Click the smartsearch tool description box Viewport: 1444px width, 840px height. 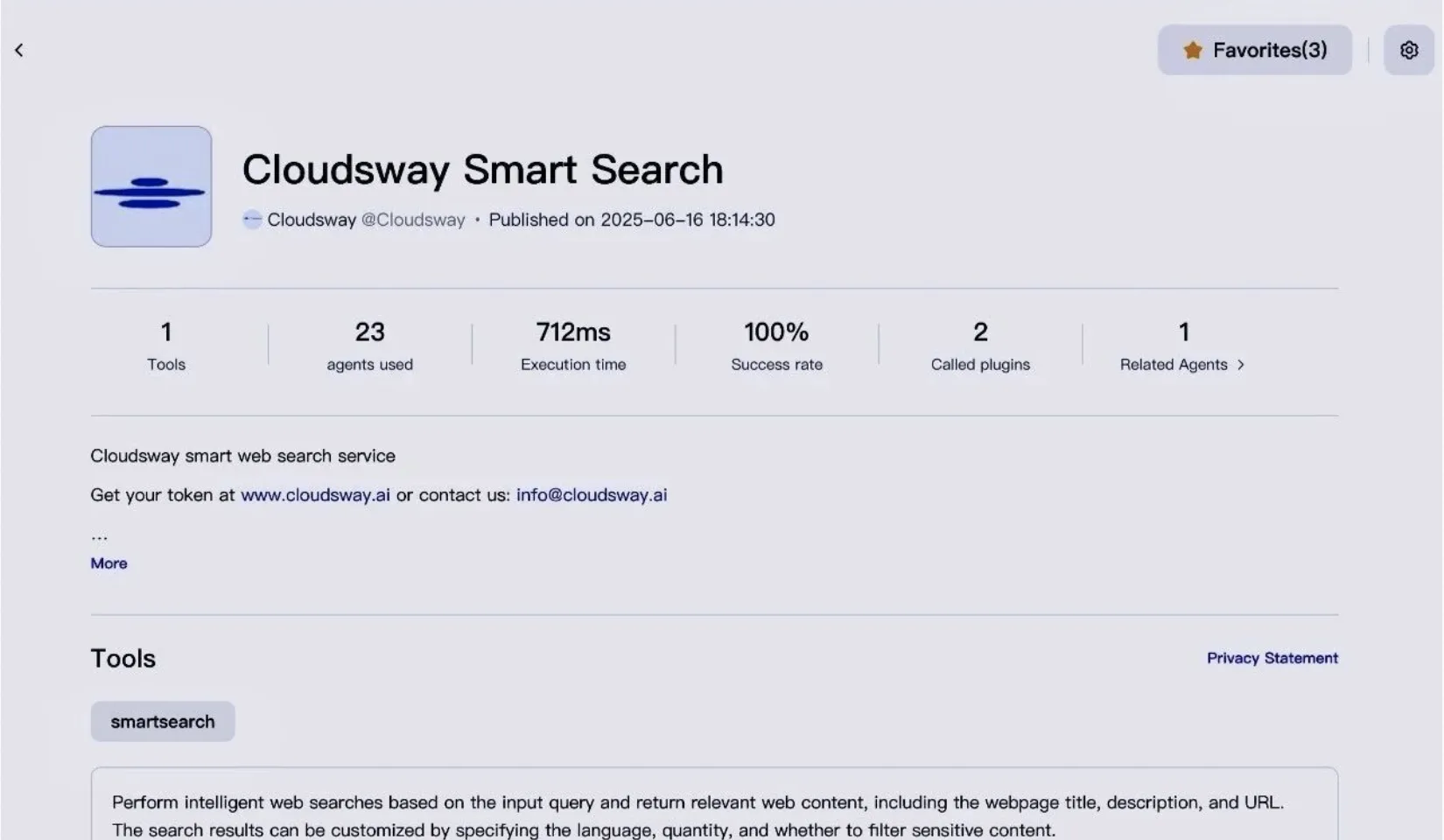point(713,814)
